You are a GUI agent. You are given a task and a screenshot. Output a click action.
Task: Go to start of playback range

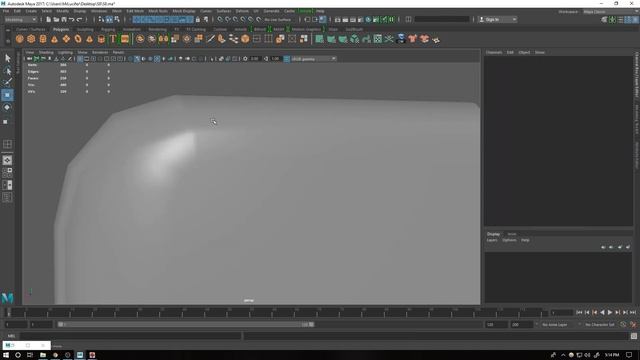click(579, 312)
